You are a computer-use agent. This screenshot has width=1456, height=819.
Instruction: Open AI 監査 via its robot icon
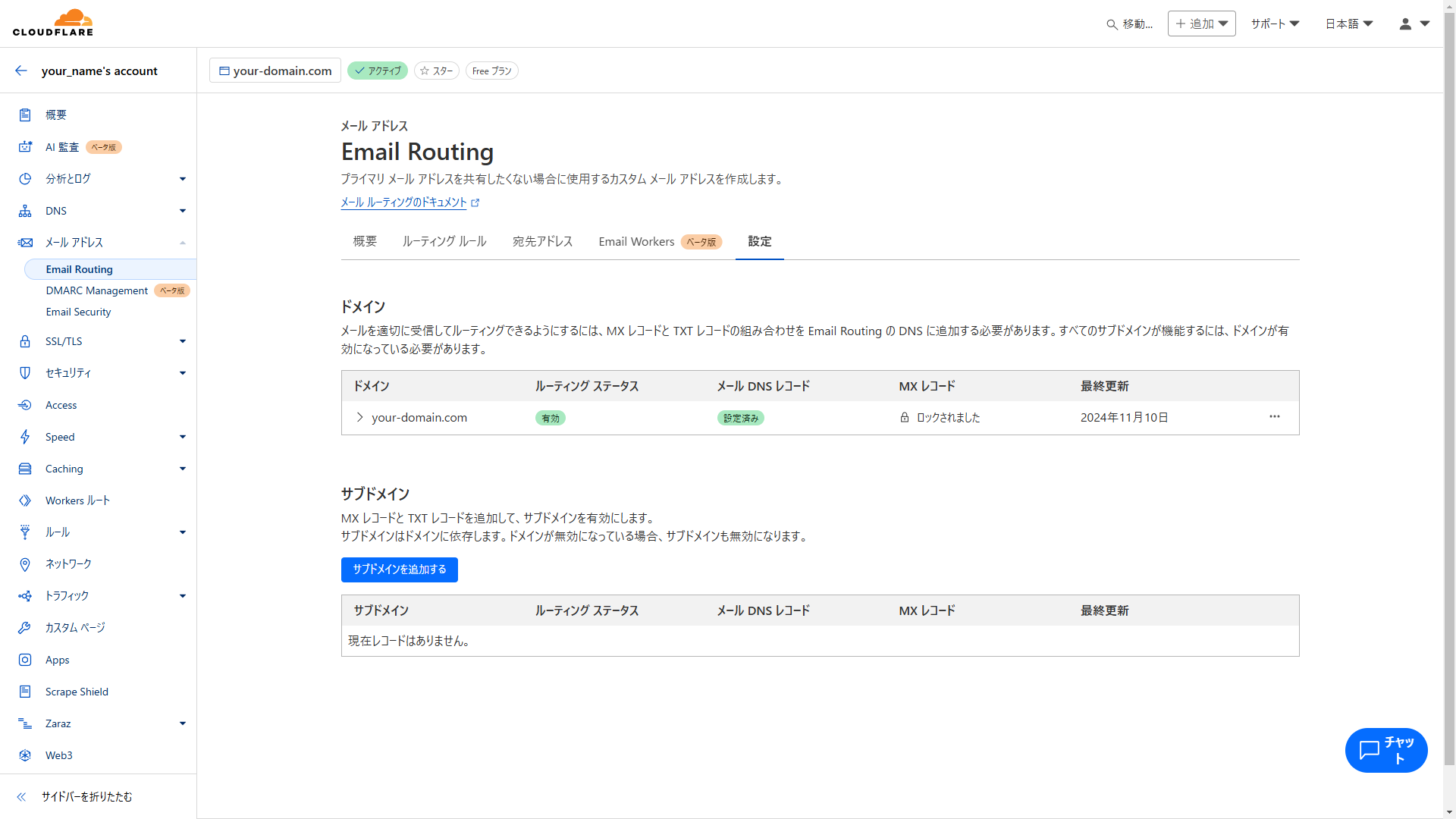click(25, 147)
